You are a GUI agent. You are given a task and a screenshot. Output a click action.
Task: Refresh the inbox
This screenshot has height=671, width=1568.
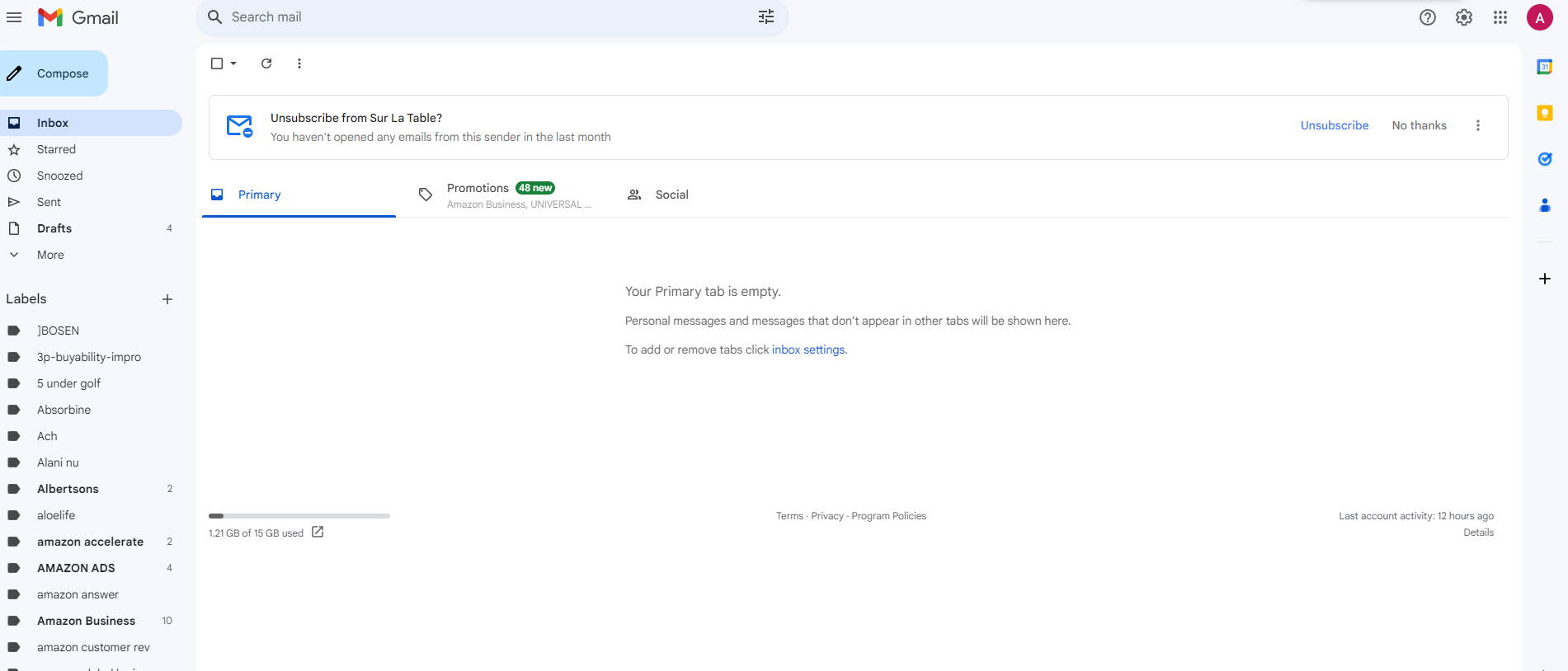coord(266,63)
